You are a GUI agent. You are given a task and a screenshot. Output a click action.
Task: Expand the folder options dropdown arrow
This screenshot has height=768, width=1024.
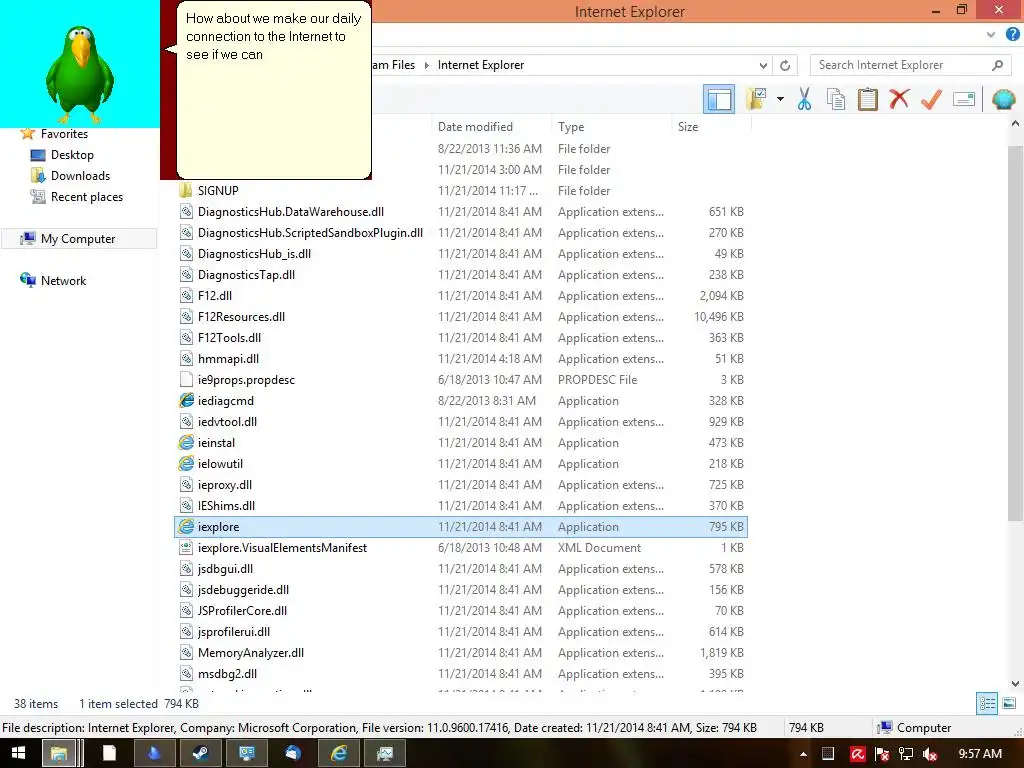[x=780, y=99]
